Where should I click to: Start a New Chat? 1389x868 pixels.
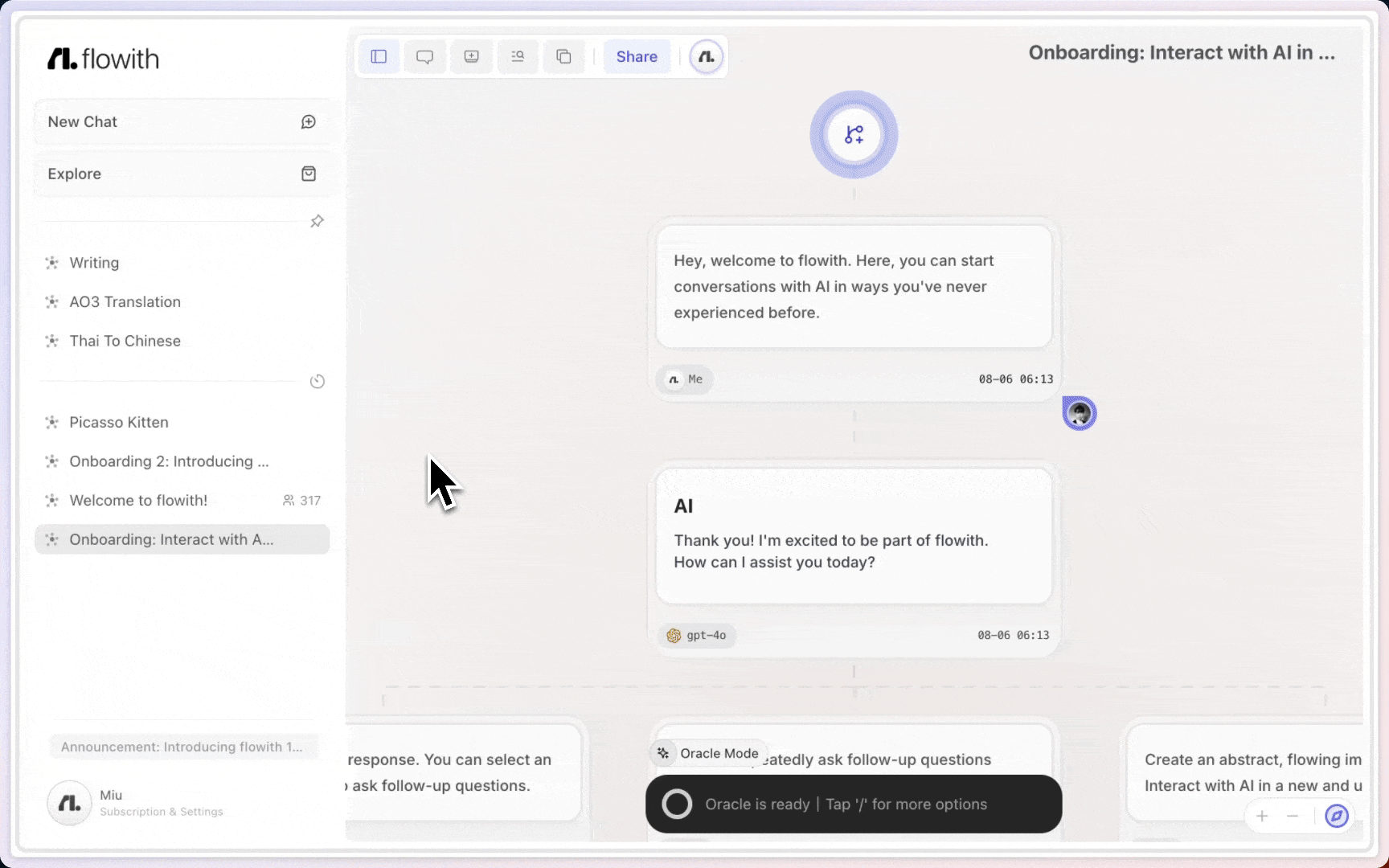[x=182, y=122]
